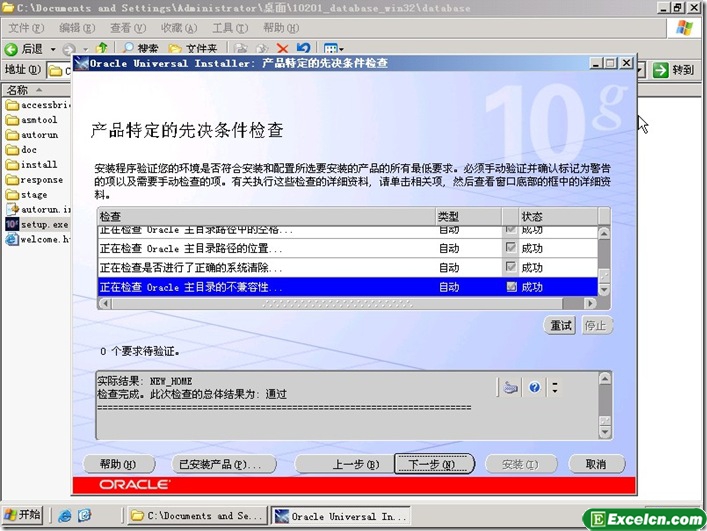Select the setup.exe file
The image size is (707, 531).
click(x=37, y=224)
